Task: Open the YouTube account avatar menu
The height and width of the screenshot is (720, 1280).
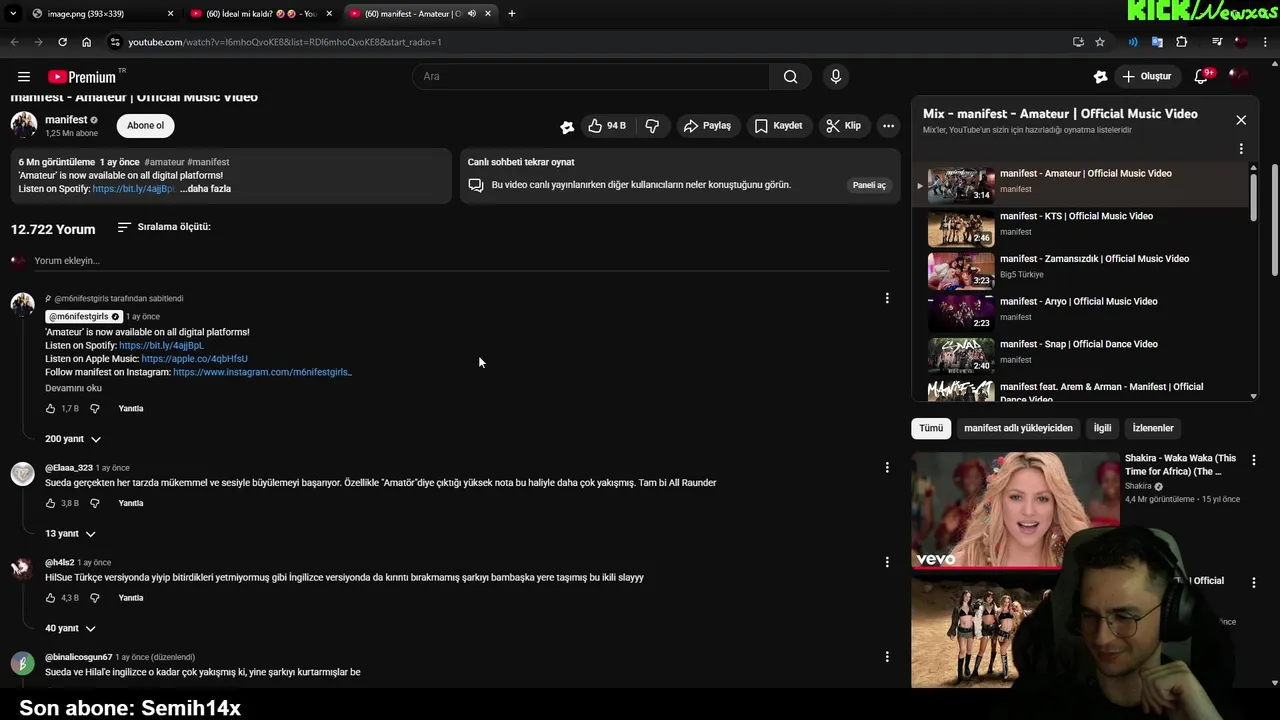Action: coord(1240,77)
